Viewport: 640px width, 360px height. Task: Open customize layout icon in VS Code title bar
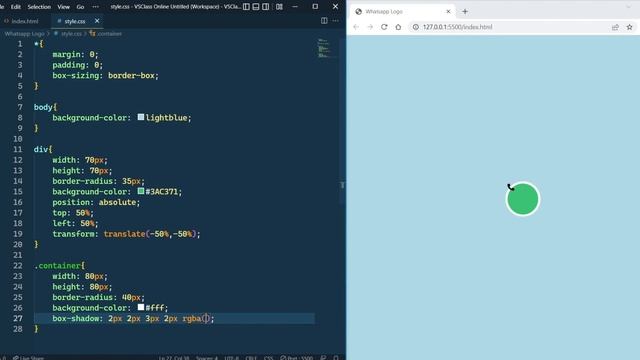click(x=279, y=7)
